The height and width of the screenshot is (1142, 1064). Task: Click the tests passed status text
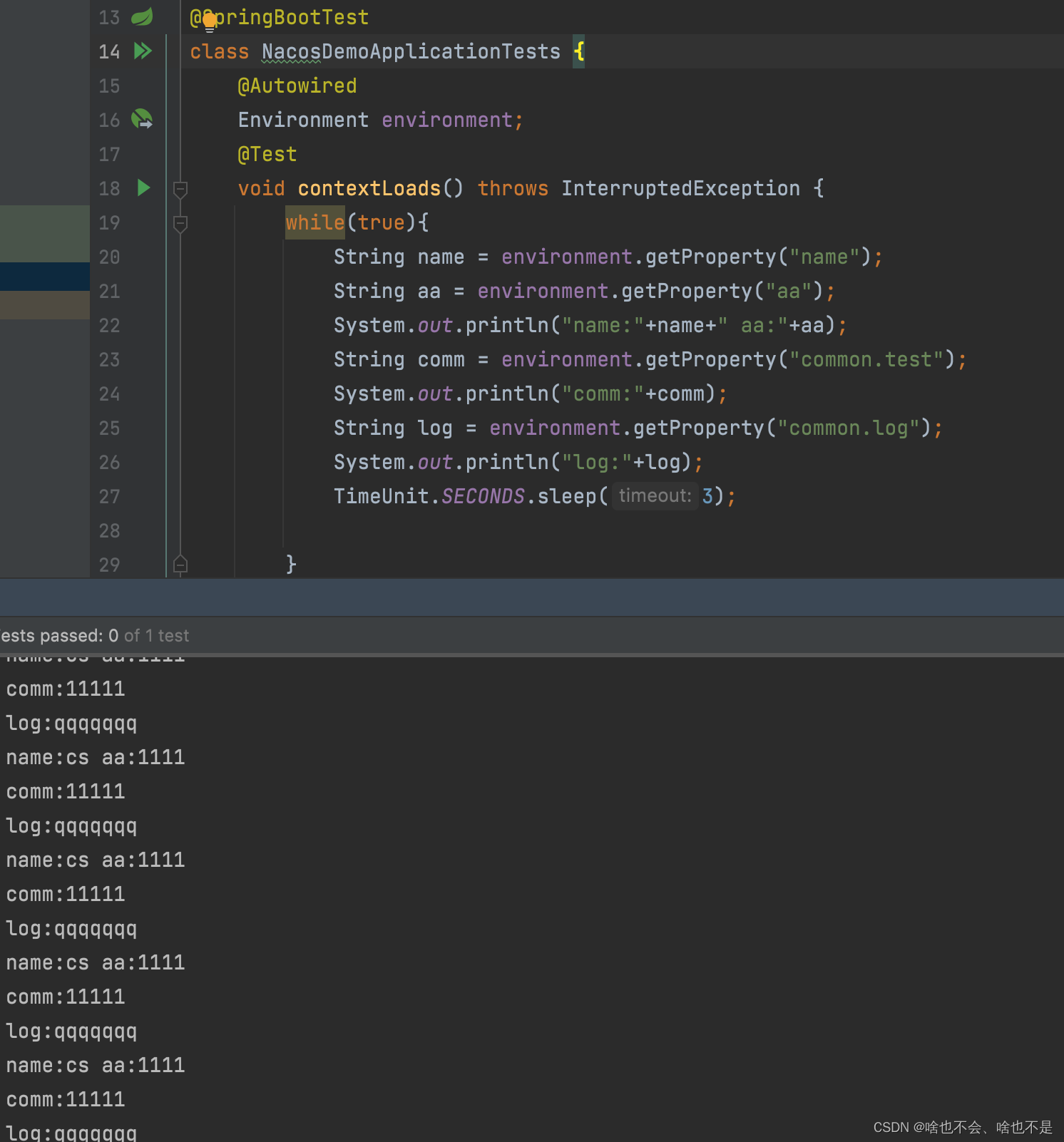pyautogui.click(x=94, y=635)
